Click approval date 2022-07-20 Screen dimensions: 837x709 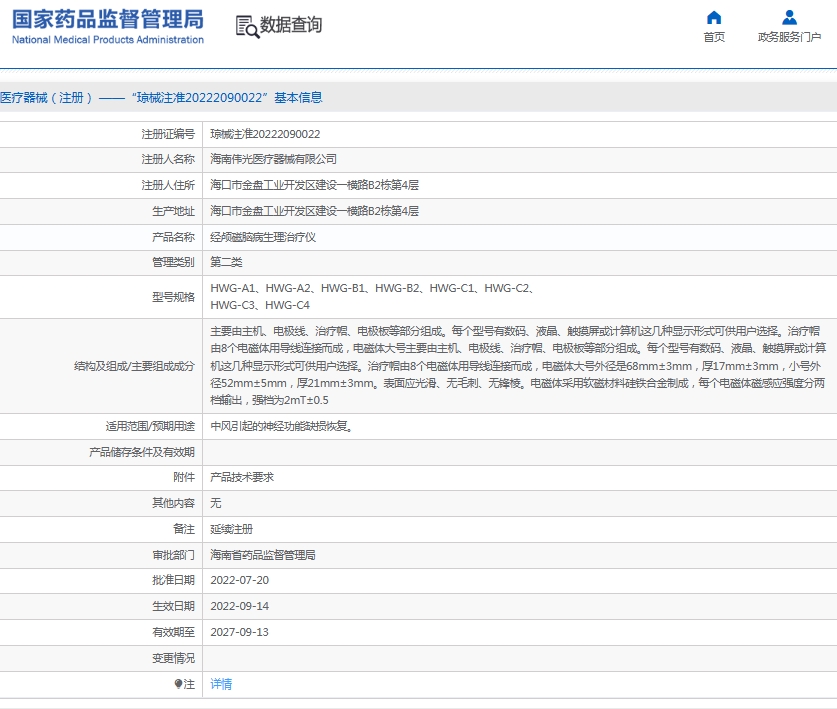click(240, 580)
